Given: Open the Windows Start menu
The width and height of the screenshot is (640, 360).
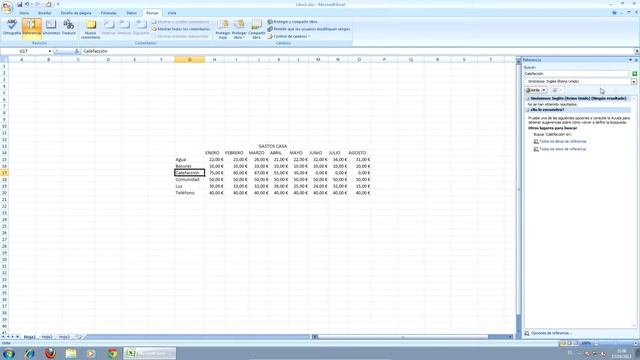Looking at the screenshot, I should coord(9,353).
